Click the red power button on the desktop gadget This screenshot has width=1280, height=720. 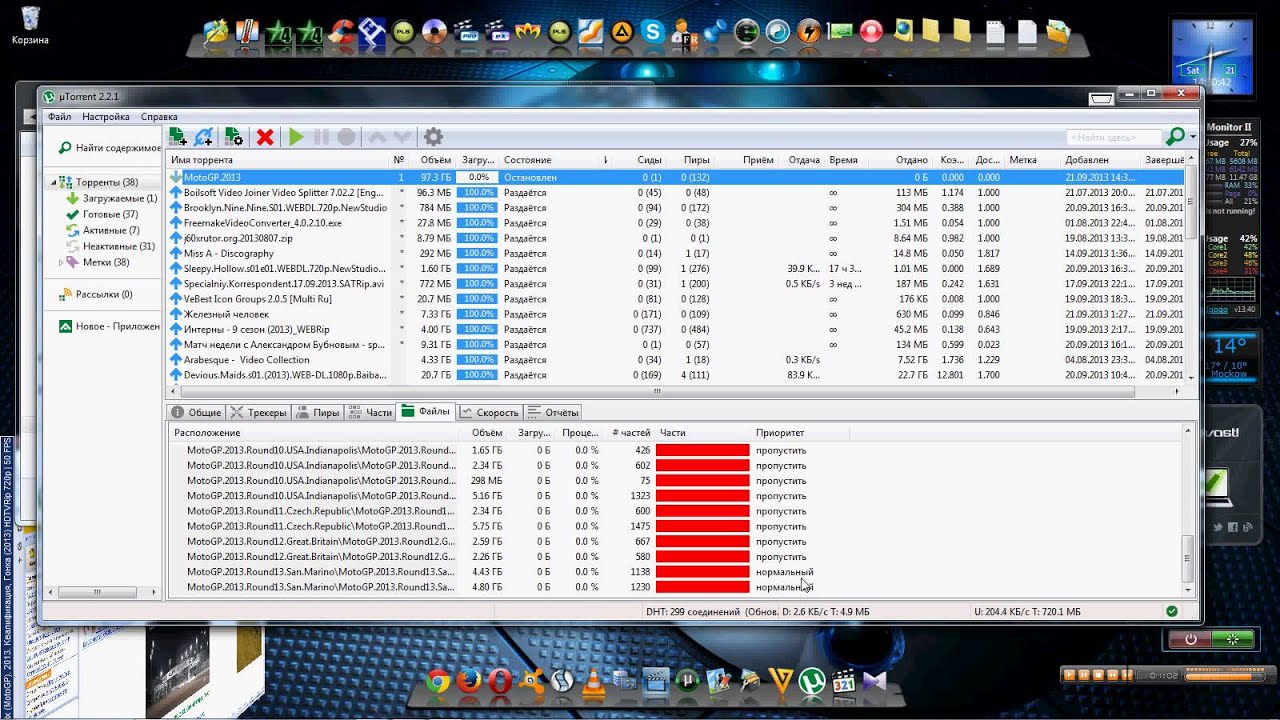pyautogui.click(x=1190, y=638)
